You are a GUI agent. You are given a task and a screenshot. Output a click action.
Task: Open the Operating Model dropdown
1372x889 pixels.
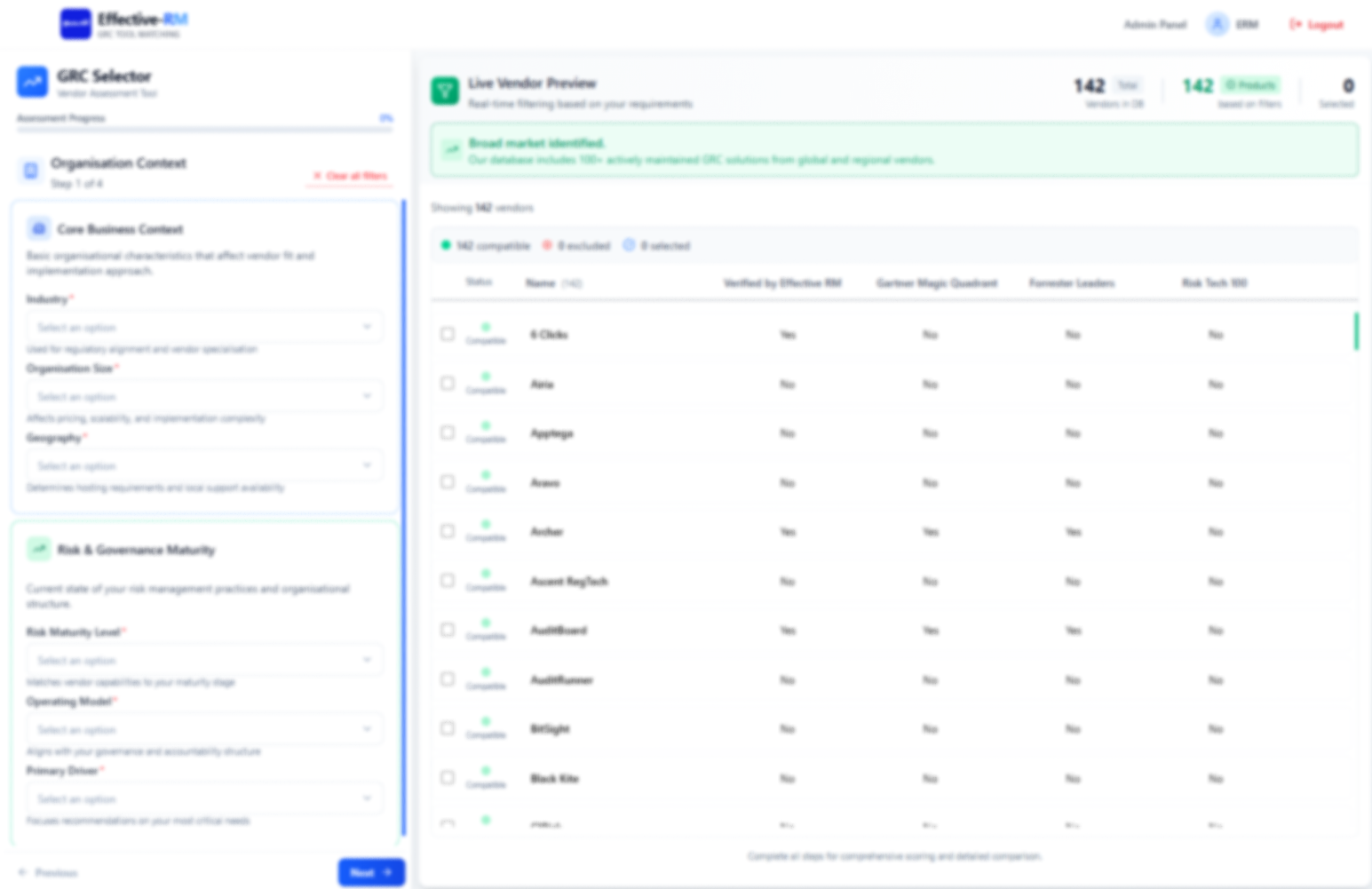coord(205,729)
